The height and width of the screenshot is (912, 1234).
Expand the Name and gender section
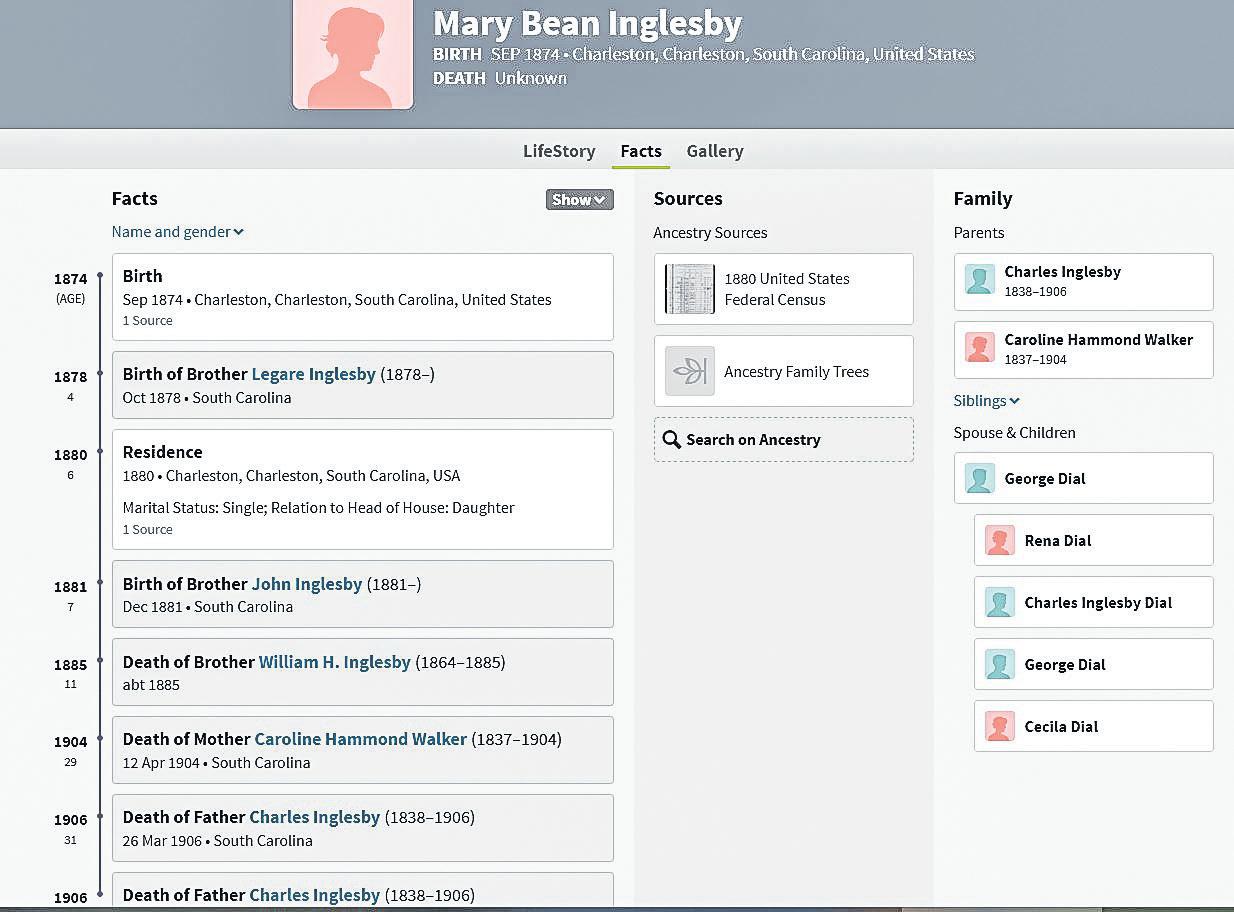pyautogui.click(x=177, y=232)
